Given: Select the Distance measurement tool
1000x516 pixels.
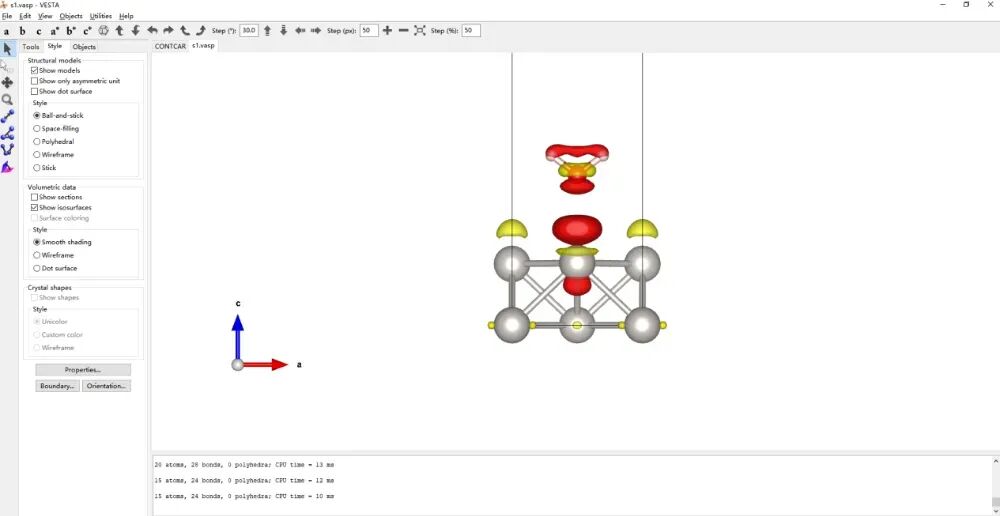Looking at the screenshot, I should (8, 116).
